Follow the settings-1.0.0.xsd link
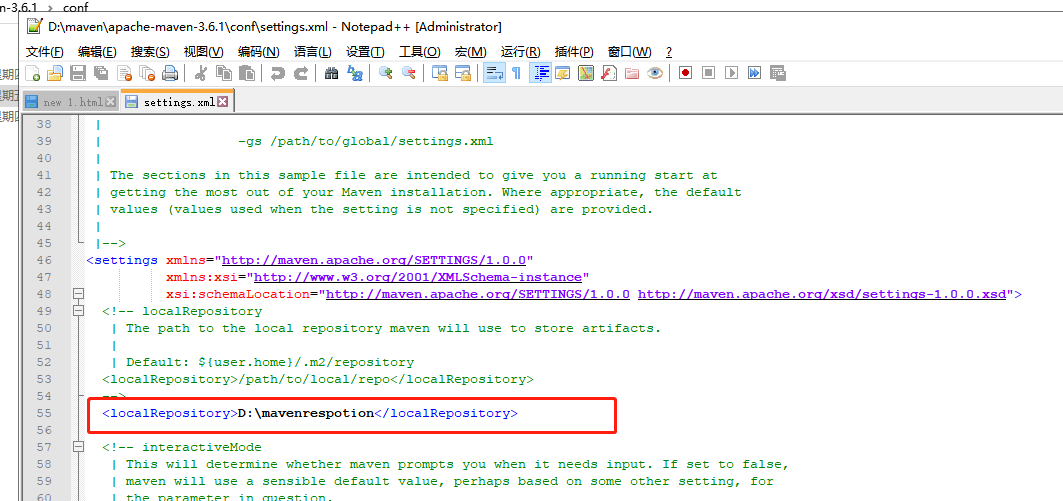 822,294
